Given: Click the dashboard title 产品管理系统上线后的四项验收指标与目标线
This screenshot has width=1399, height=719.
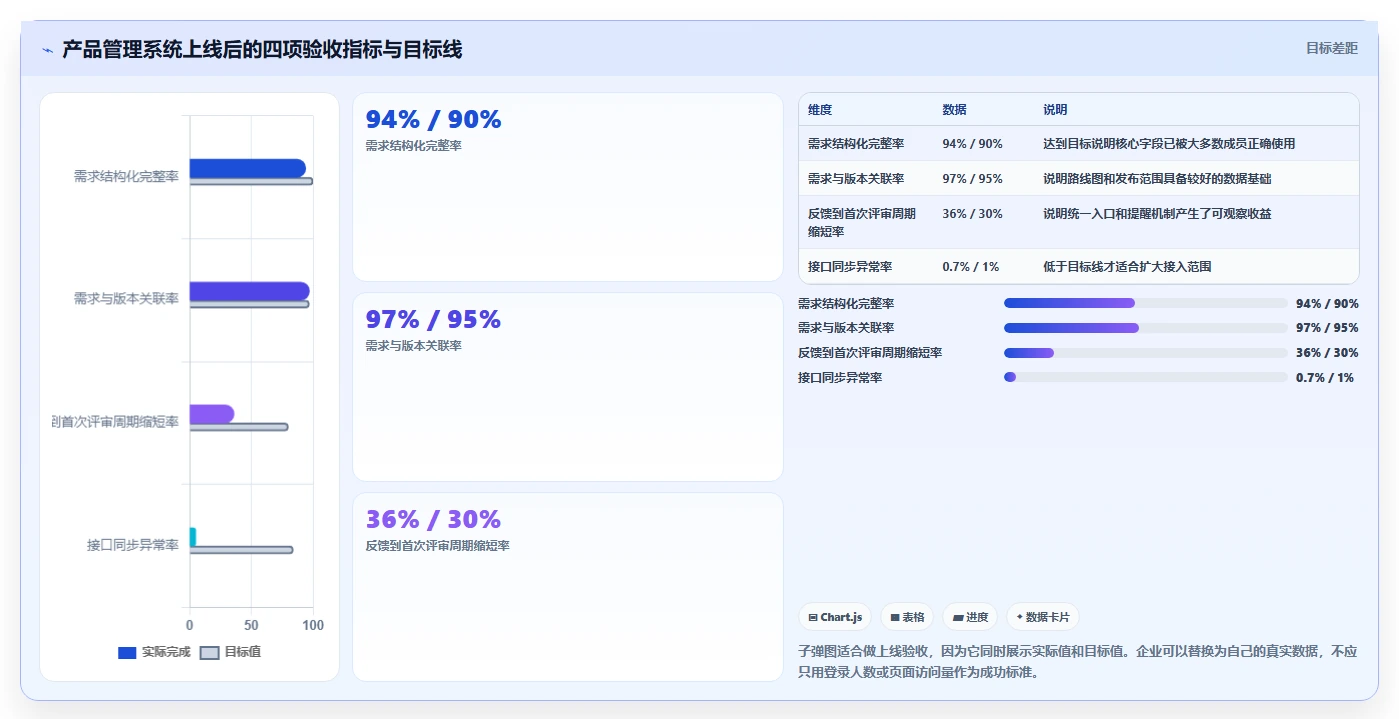Looking at the screenshot, I should click(x=262, y=49).
